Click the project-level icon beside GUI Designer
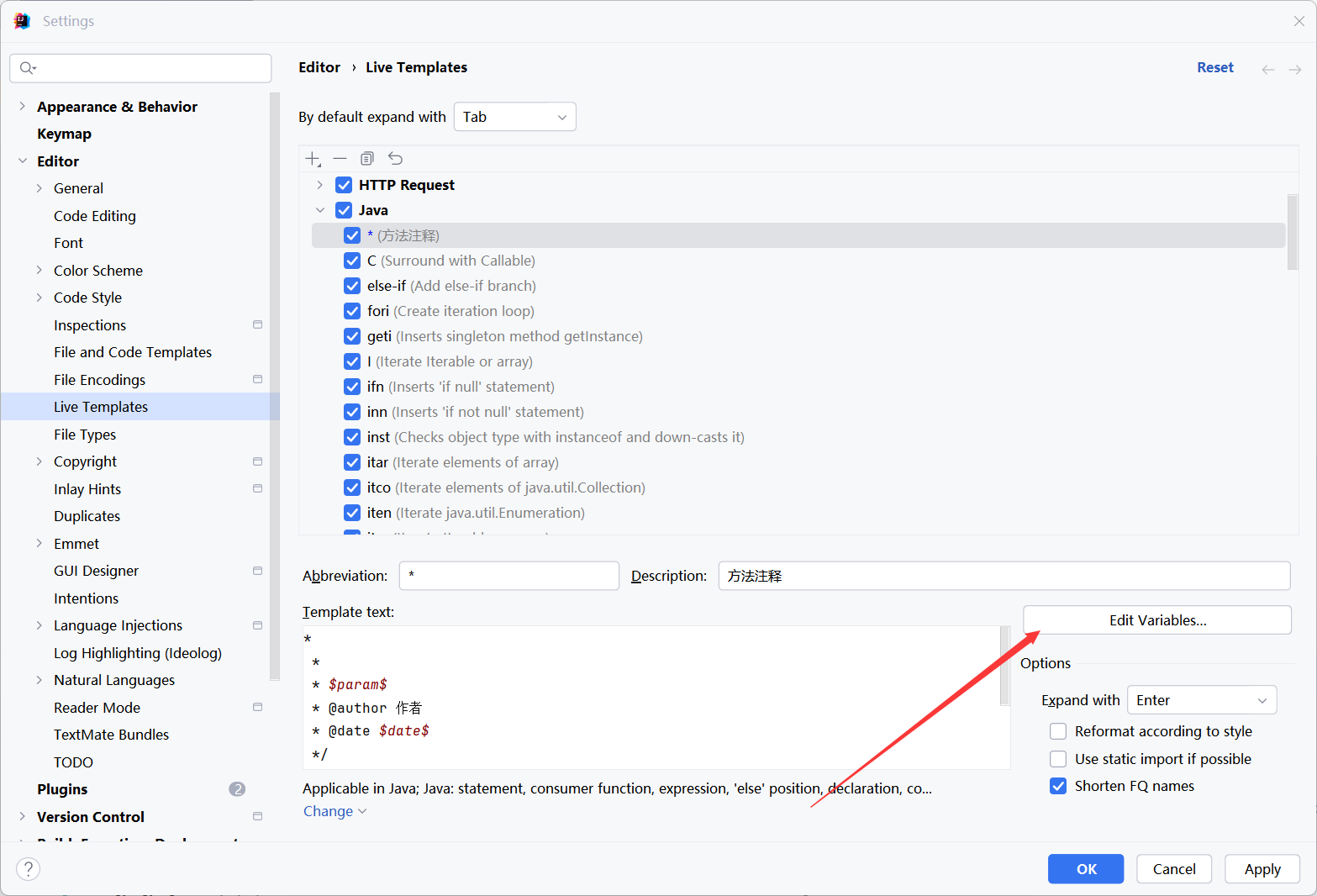 click(x=257, y=571)
